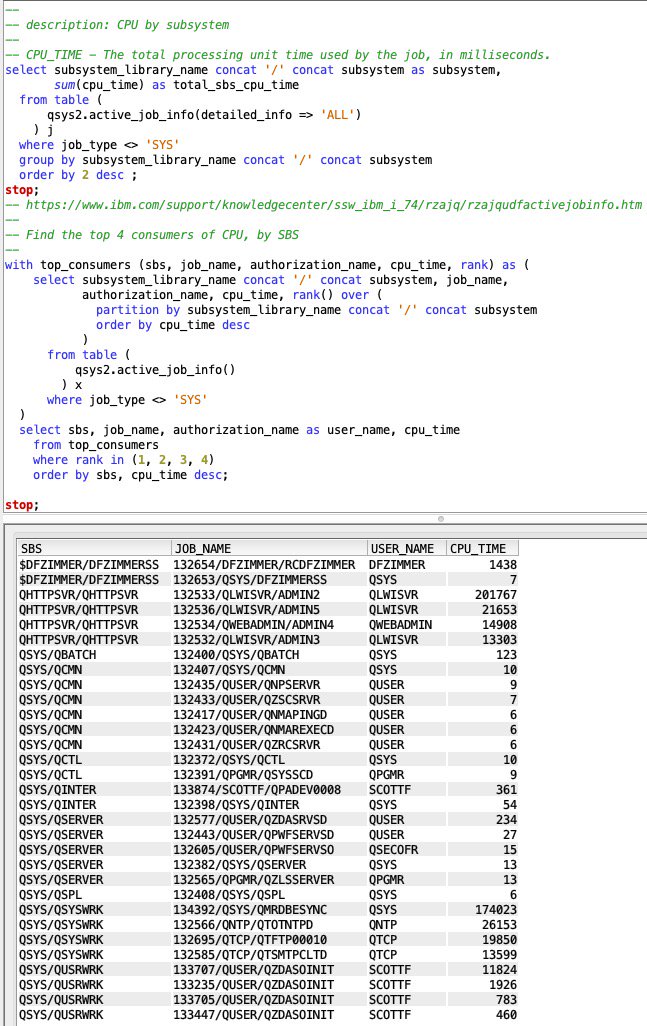Select job 132443/QUSER/QPWFSERVSD
This screenshot has height=1026, width=647.
(253, 834)
